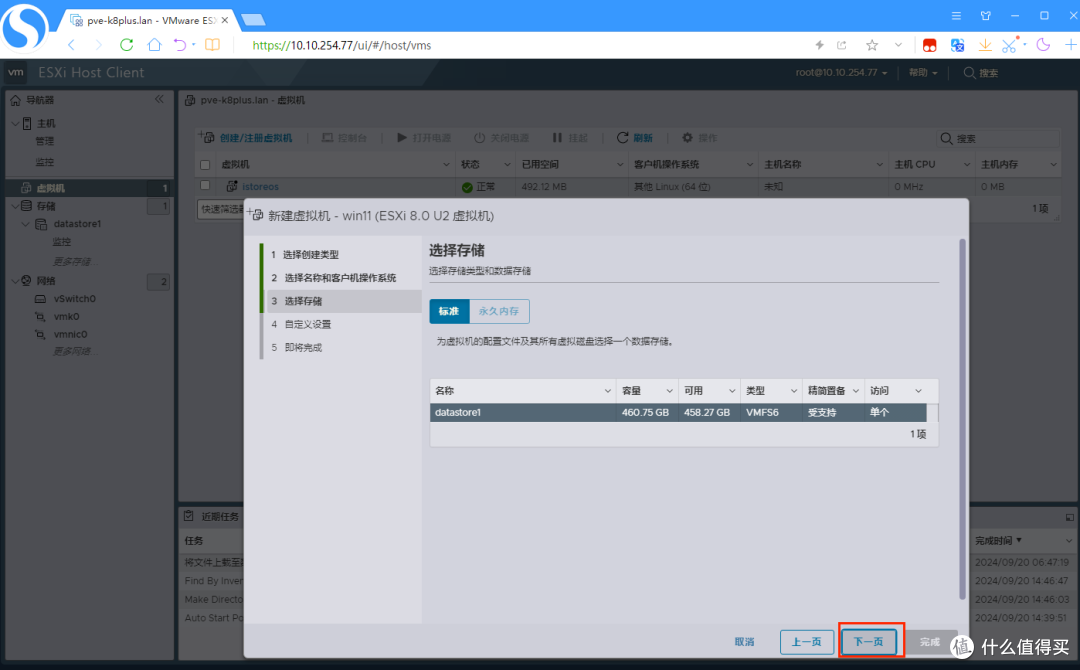The image size is (1080, 670).
Task: Click the vSwitch0 network icon
Action: pyautogui.click(x=41, y=299)
